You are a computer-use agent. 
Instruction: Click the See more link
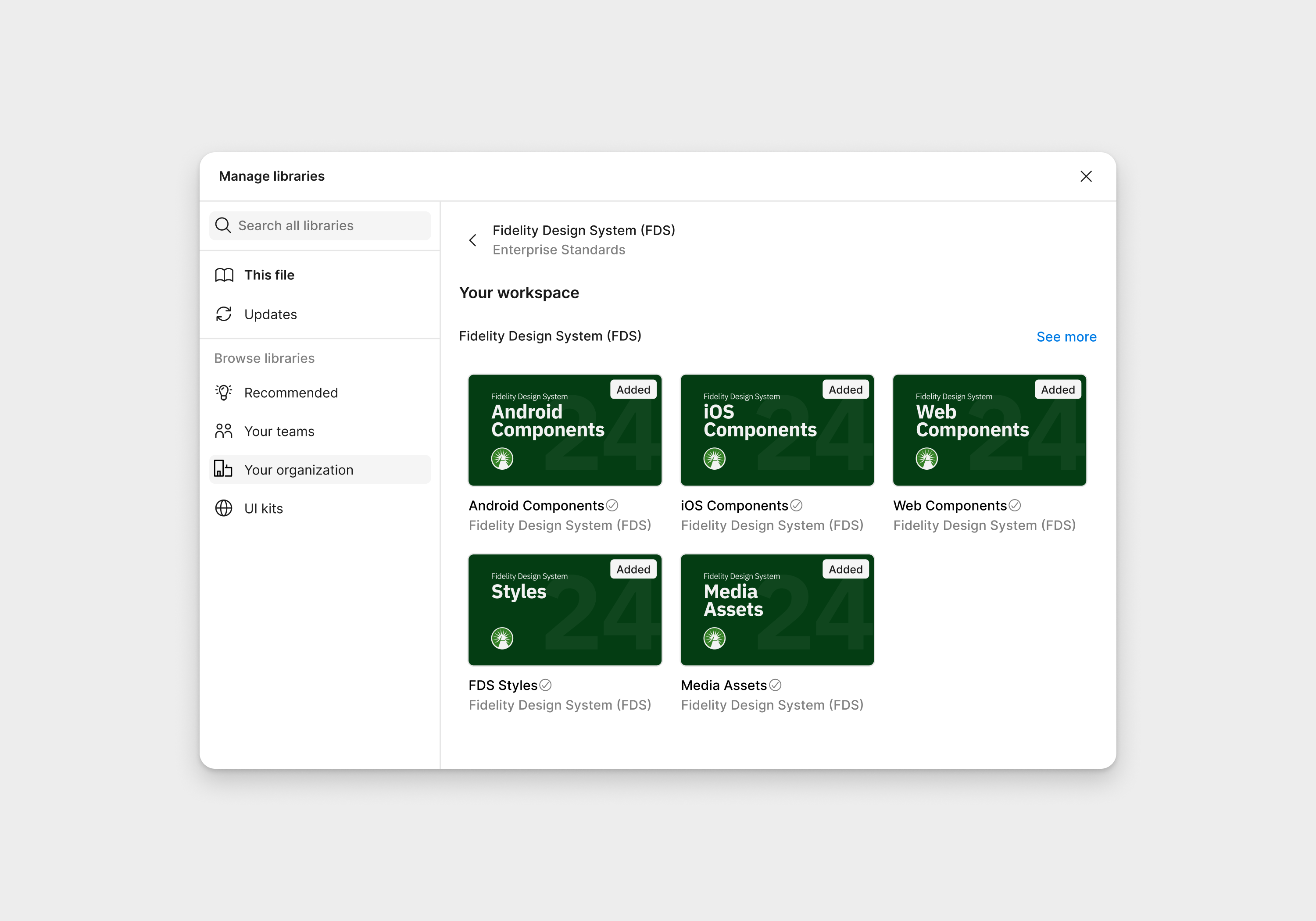tap(1066, 336)
